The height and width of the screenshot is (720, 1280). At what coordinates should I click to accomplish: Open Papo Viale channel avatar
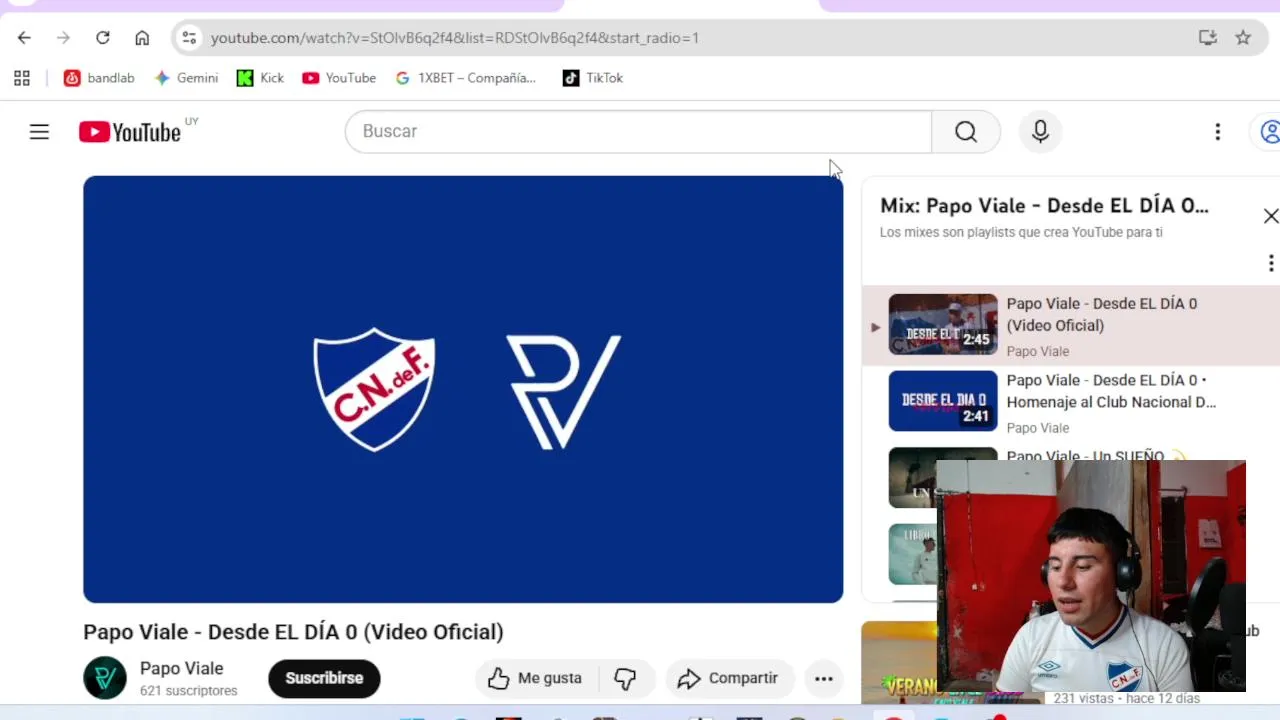pyautogui.click(x=105, y=678)
